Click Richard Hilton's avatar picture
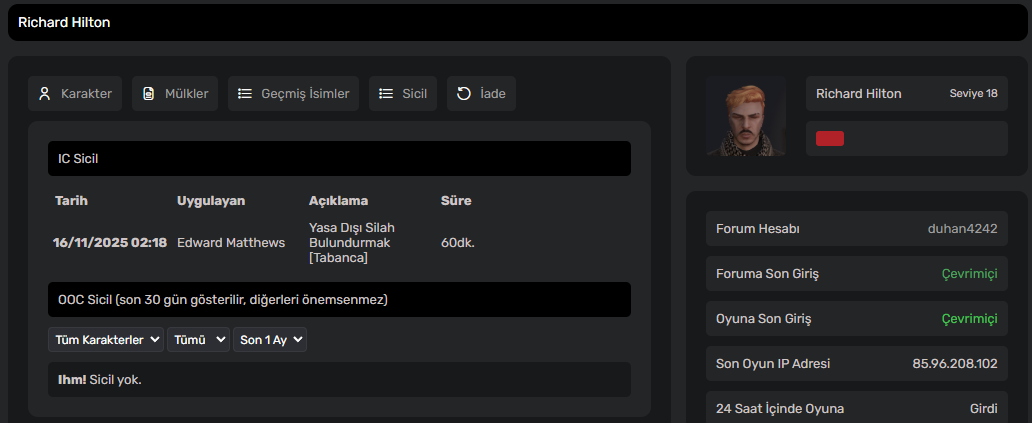The image size is (1032, 423). (746, 116)
